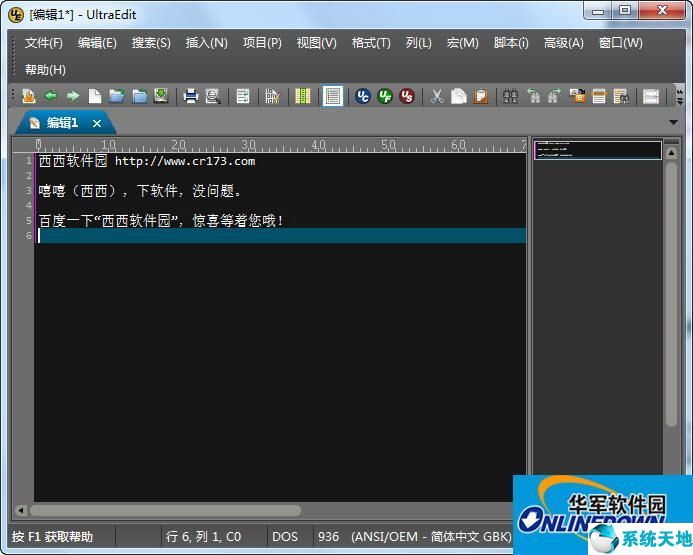
Task: Change code page 936 in status bar
Action: [328, 537]
